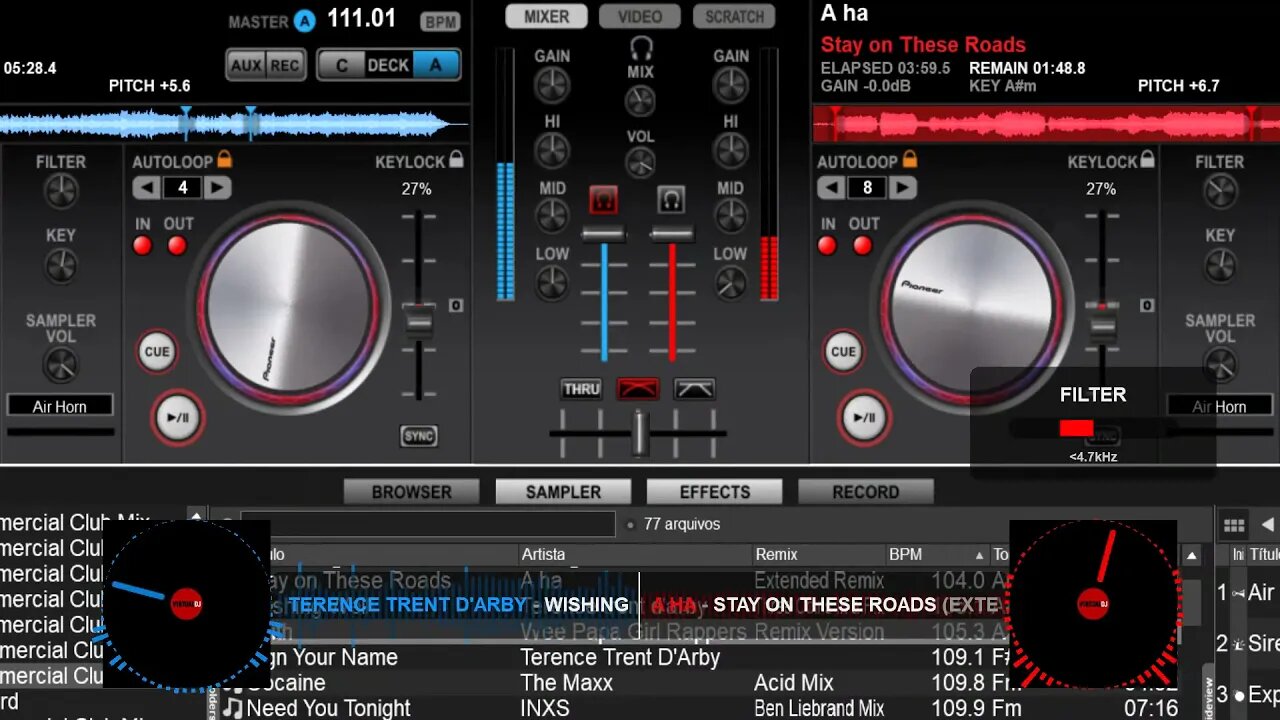Click the left deck FILTER knob

coord(61,191)
